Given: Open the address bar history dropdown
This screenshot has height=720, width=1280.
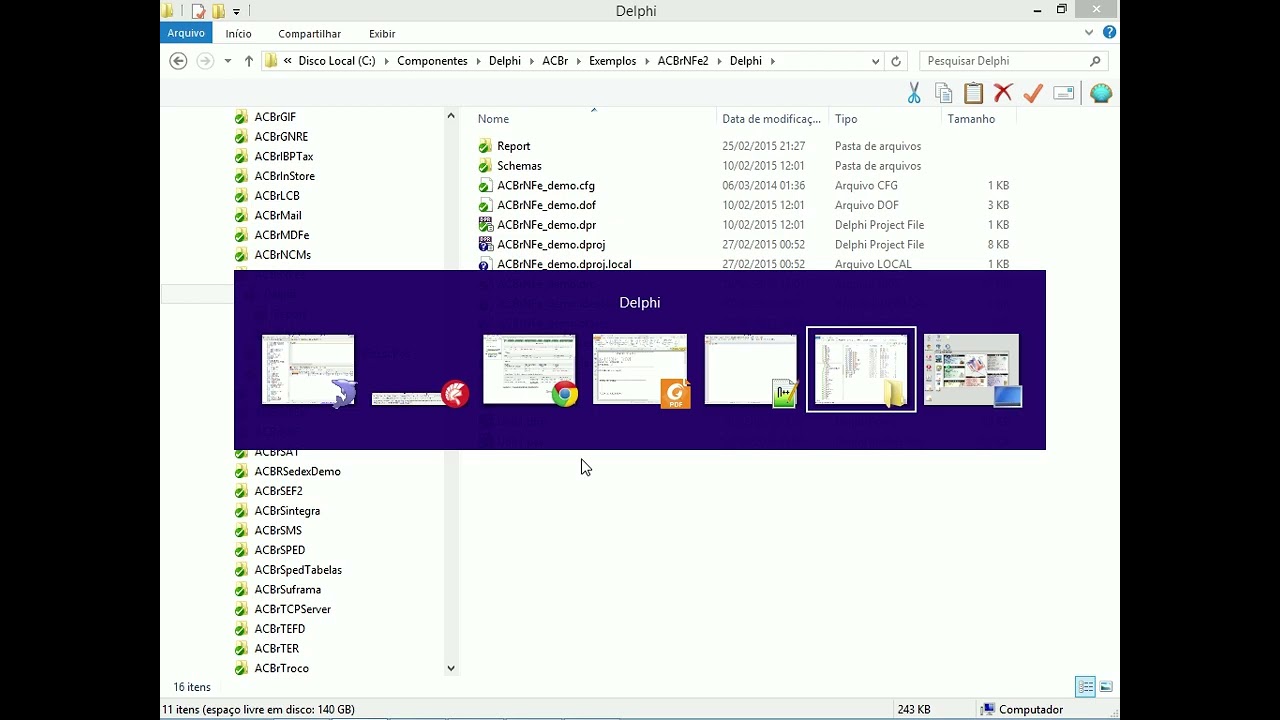Looking at the screenshot, I should pos(876,61).
